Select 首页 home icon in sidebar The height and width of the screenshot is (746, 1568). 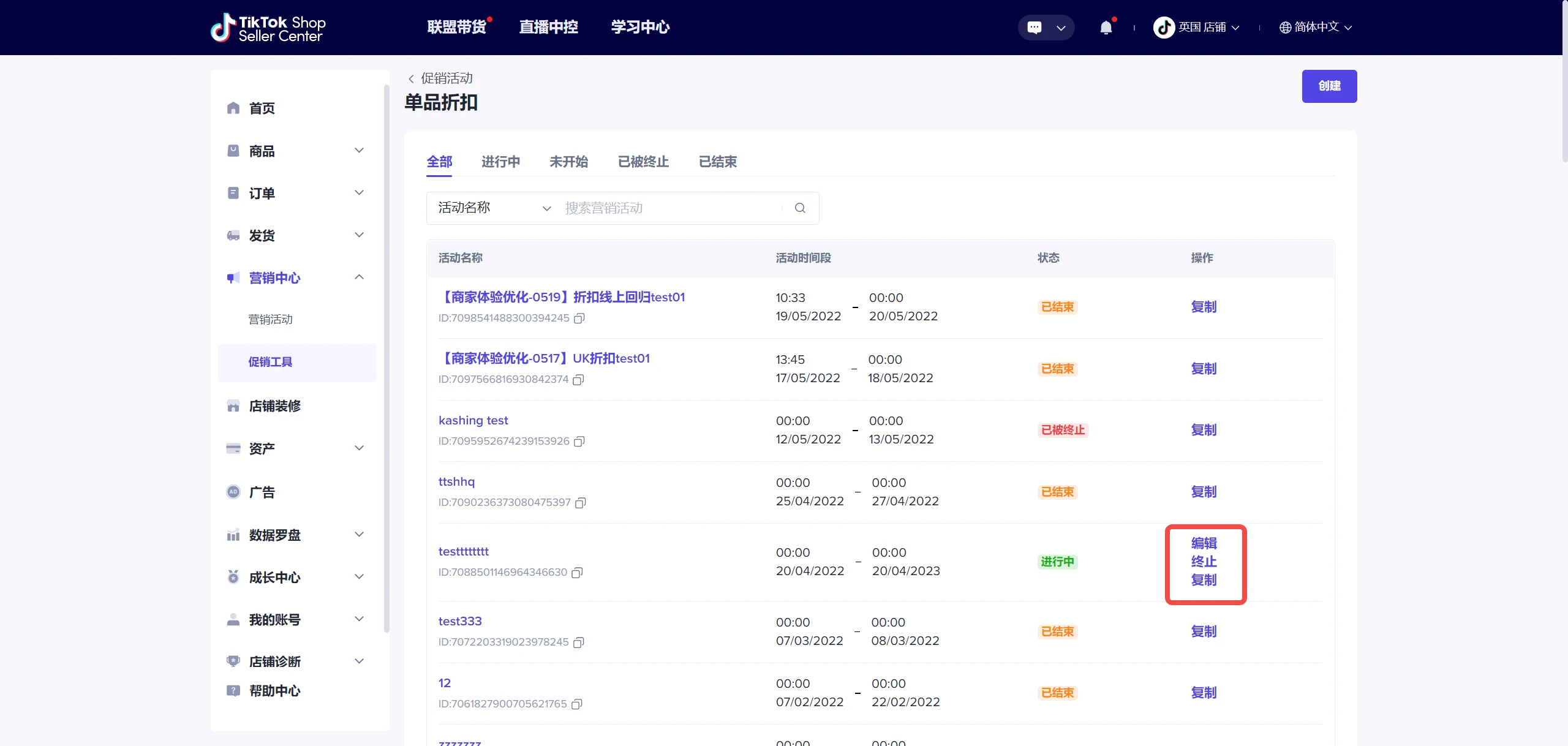click(233, 108)
